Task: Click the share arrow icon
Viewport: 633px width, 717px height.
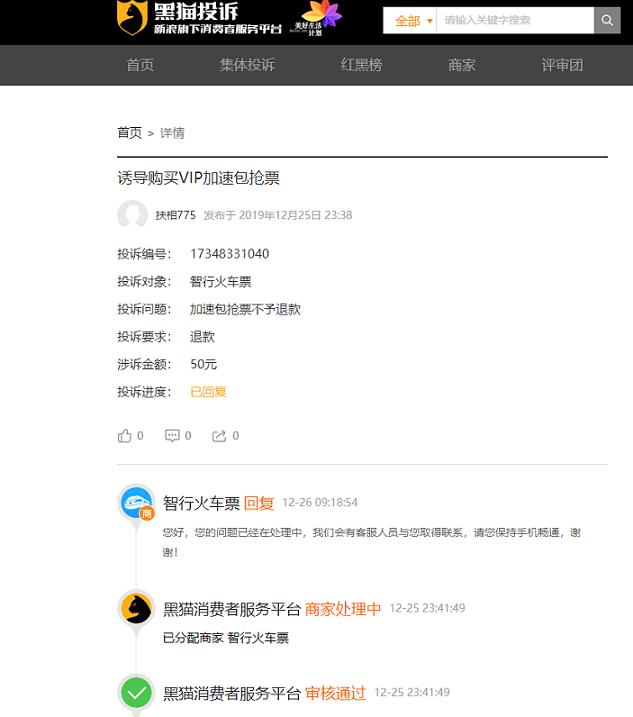Action: [219, 436]
